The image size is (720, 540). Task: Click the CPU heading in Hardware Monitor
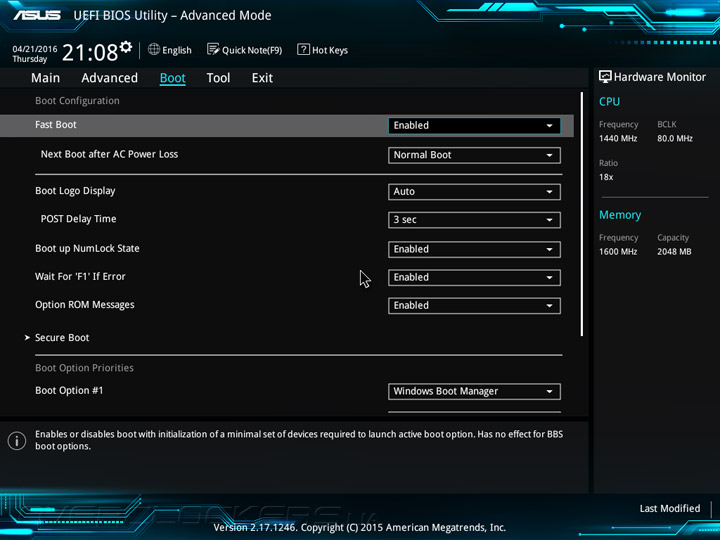coord(609,101)
